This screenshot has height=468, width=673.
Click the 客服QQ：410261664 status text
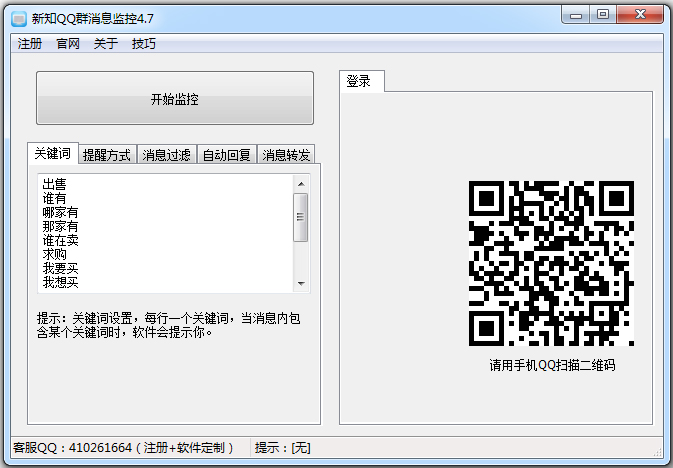click(123, 448)
